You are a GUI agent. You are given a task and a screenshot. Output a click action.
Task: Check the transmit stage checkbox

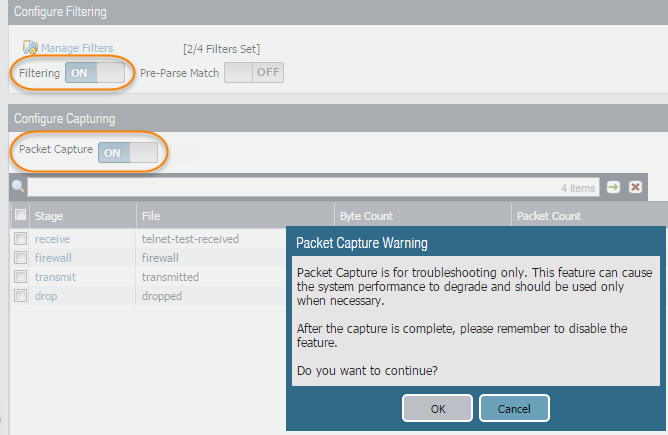click(20, 277)
